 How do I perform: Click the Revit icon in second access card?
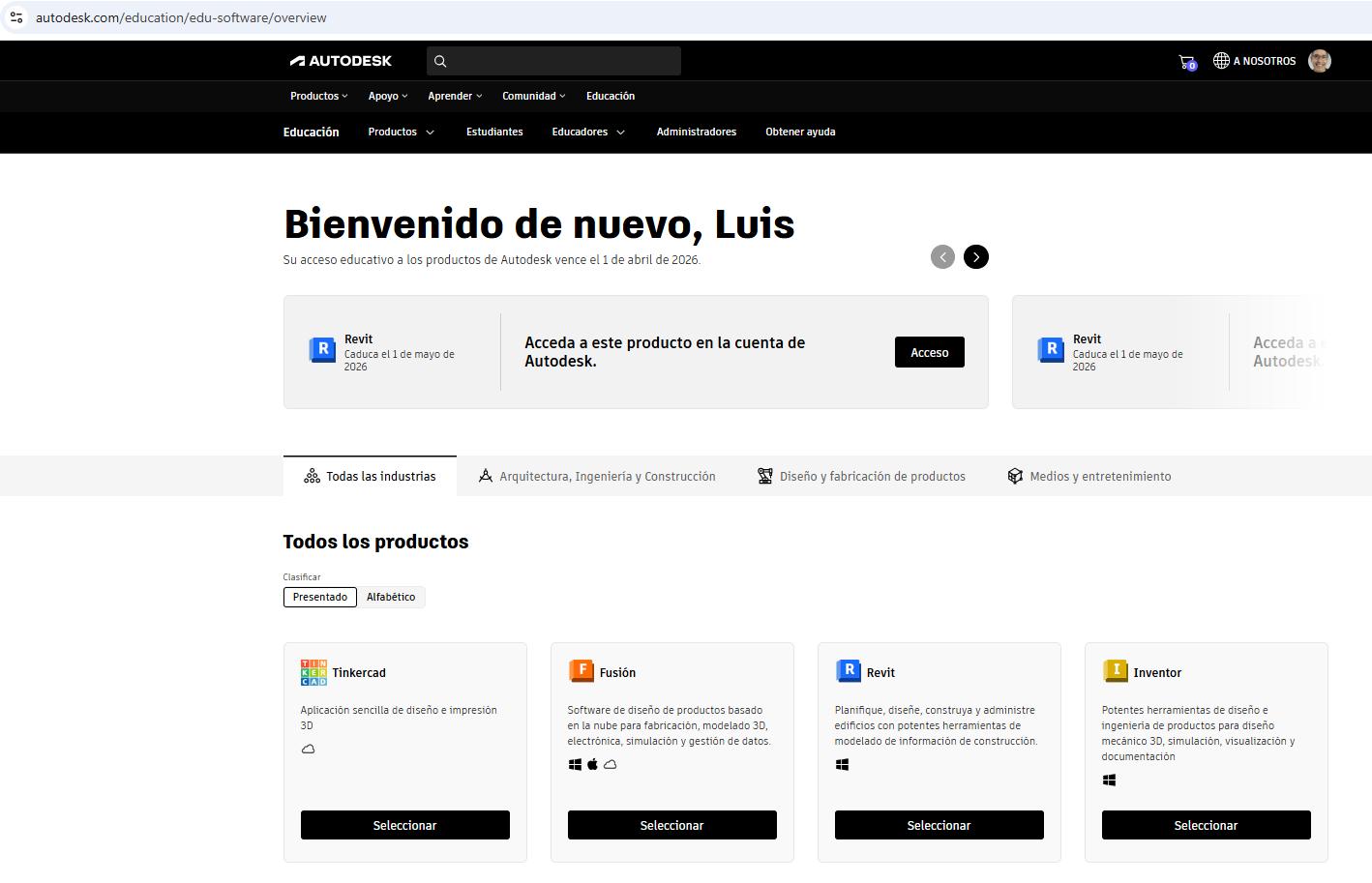click(x=1051, y=349)
